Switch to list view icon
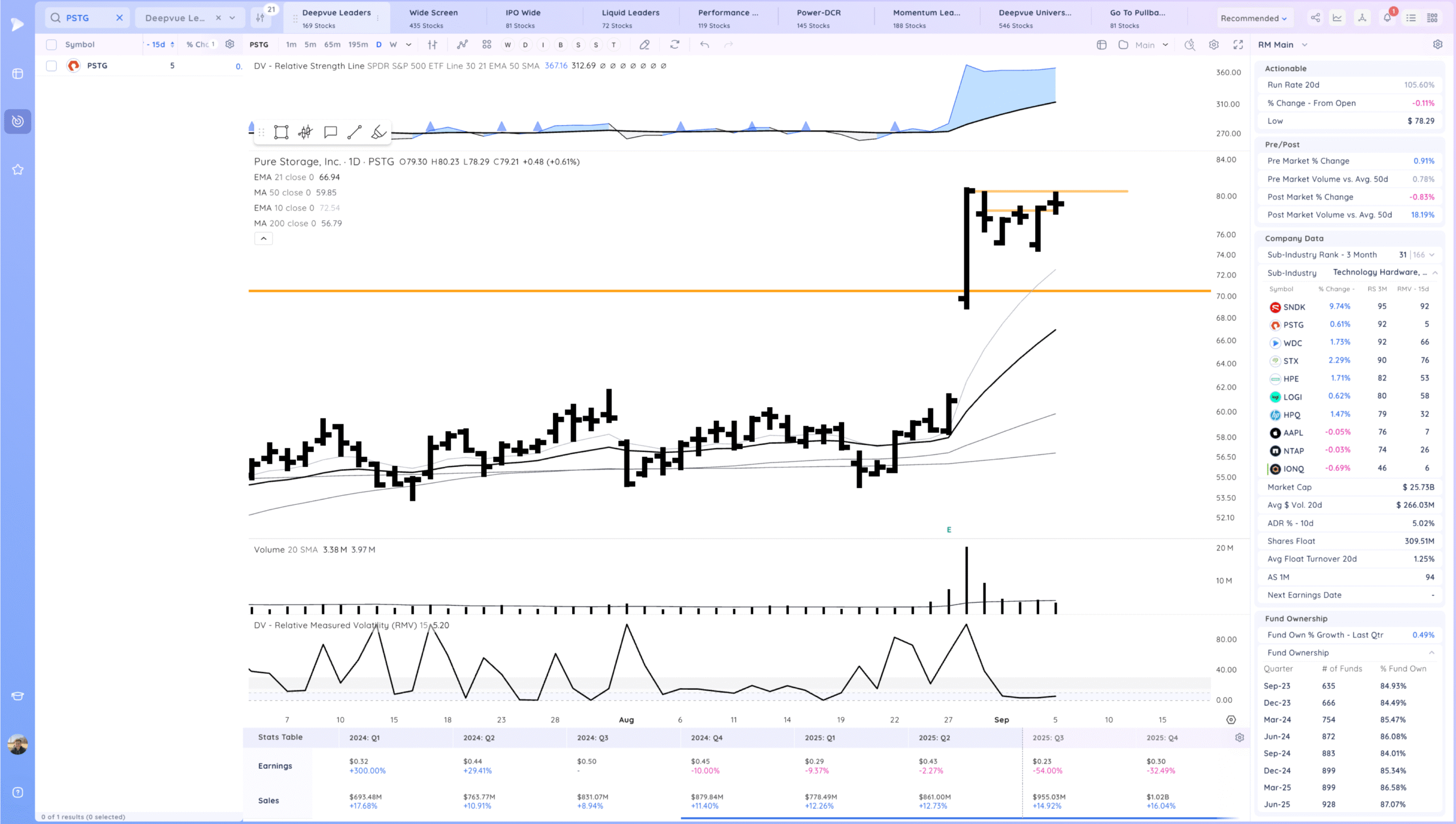This screenshot has height=824, width=1456. pyautogui.click(x=1411, y=18)
